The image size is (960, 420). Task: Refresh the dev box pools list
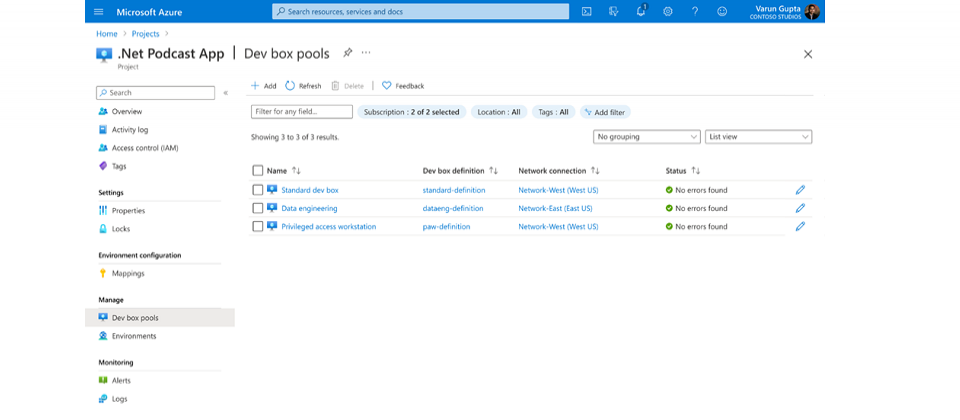(x=303, y=86)
